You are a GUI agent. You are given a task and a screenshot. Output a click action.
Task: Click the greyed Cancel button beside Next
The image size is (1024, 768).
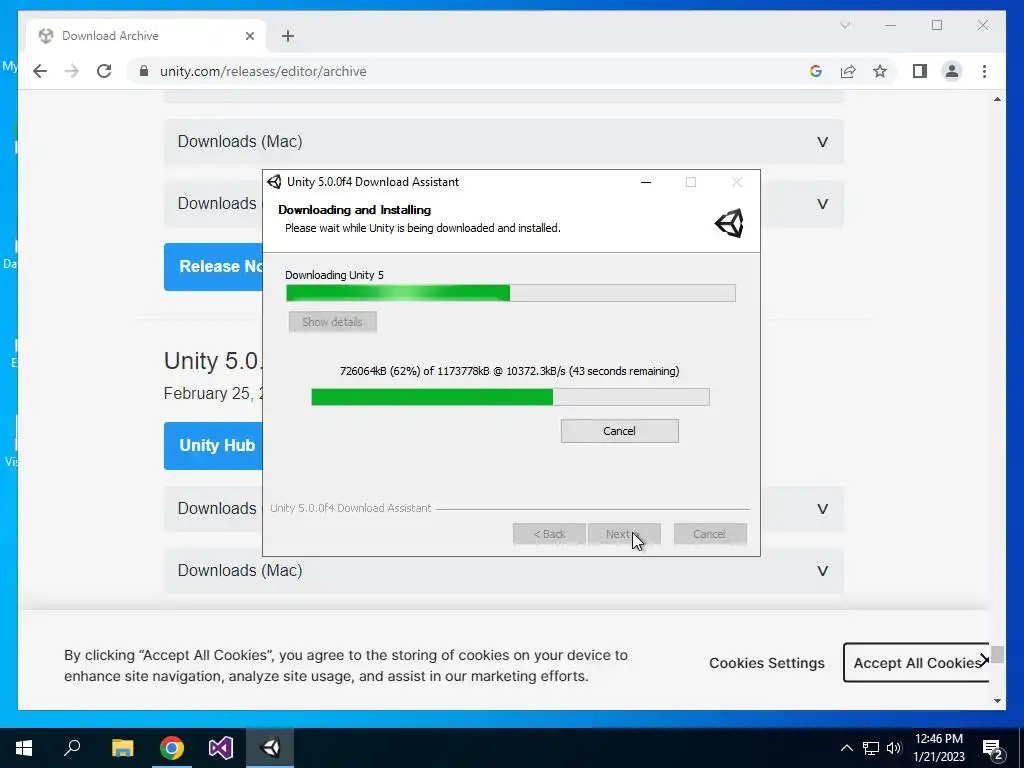[x=710, y=534]
